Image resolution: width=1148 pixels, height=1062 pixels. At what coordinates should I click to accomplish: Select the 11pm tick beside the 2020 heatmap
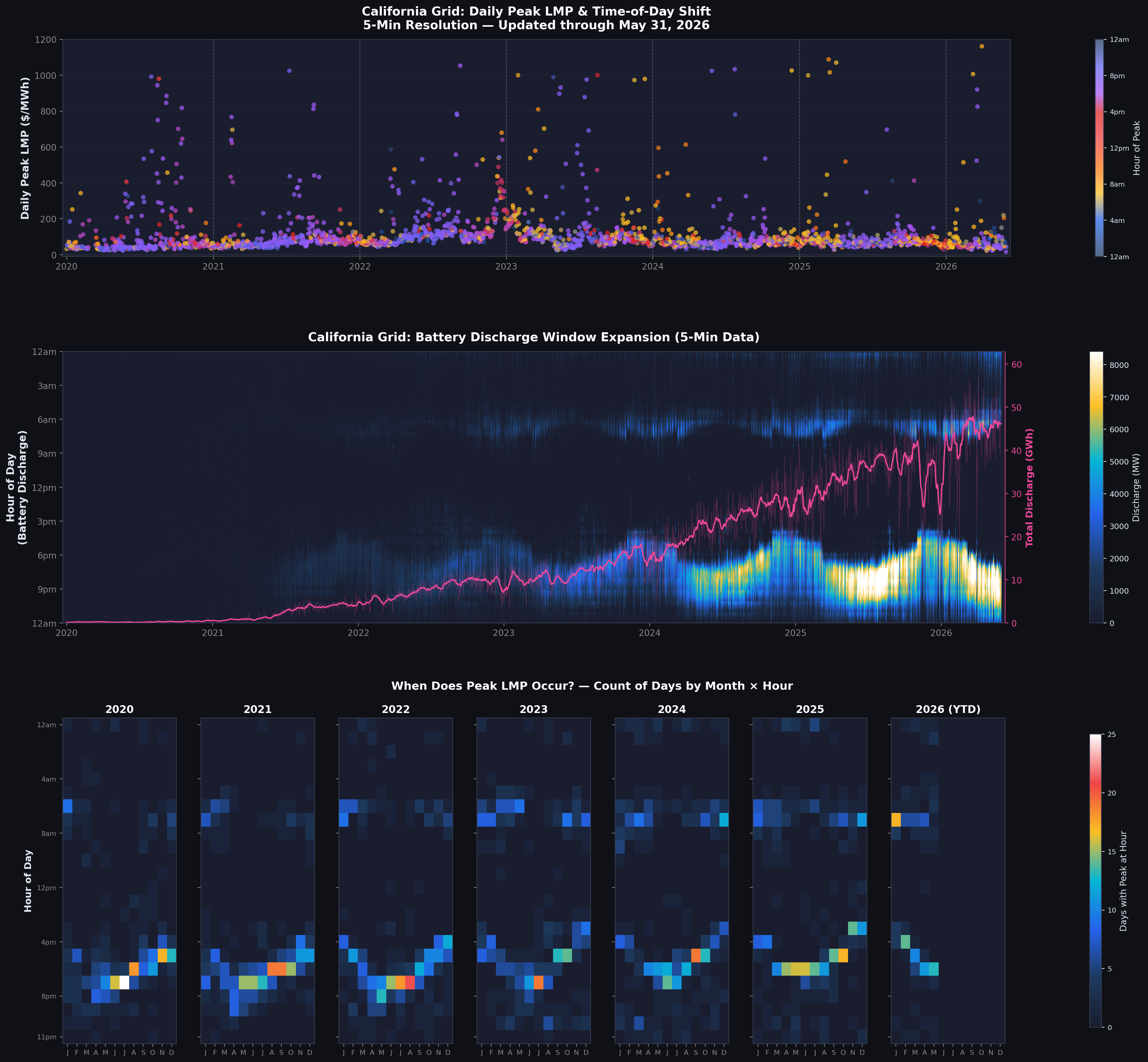(47, 1037)
